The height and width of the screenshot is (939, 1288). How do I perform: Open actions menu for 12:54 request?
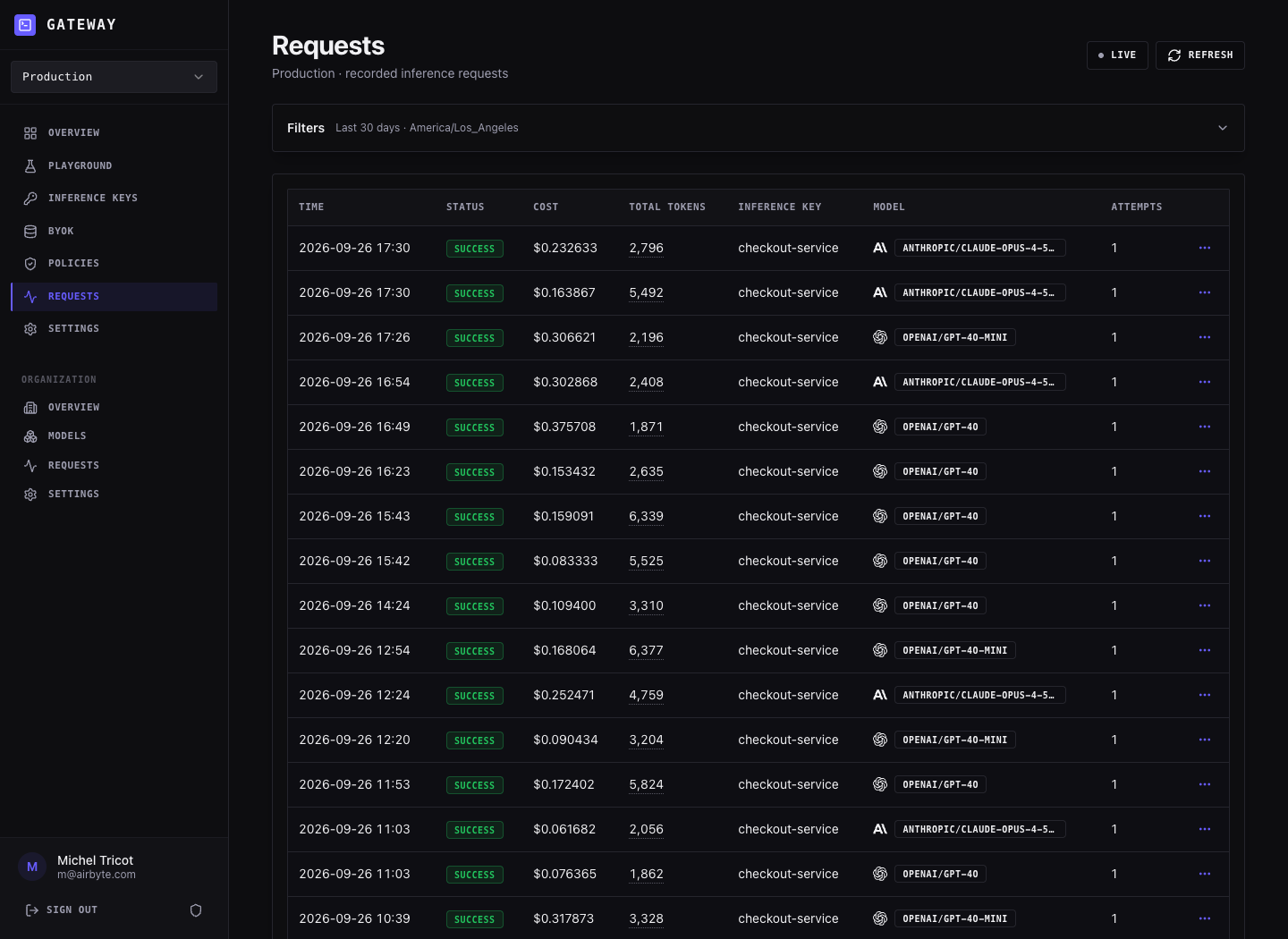pyautogui.click(x=1205, y=650)
